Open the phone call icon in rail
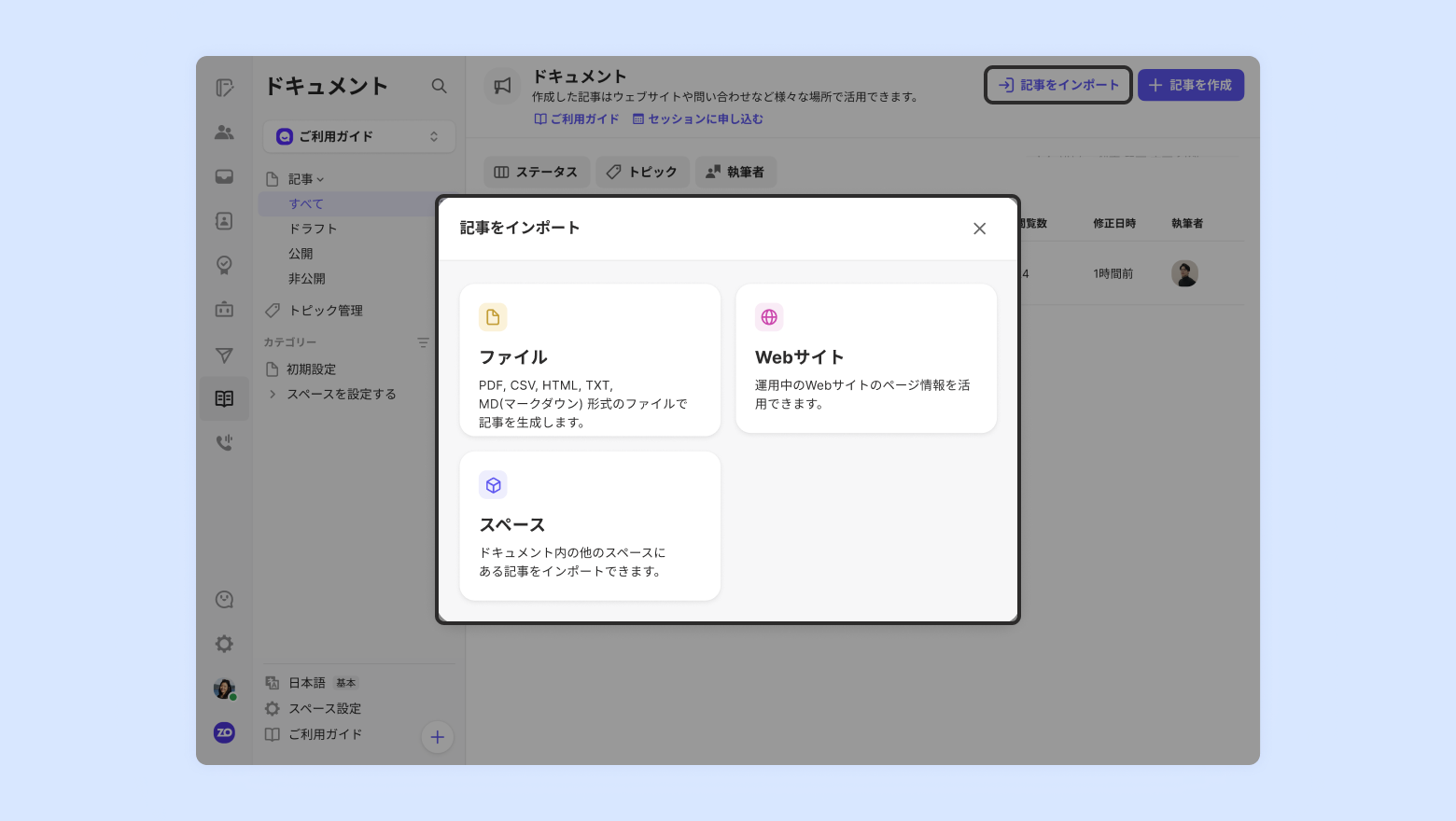This screenshot has width=1456, height=821. pyautogui.click(x=224, y=442)
